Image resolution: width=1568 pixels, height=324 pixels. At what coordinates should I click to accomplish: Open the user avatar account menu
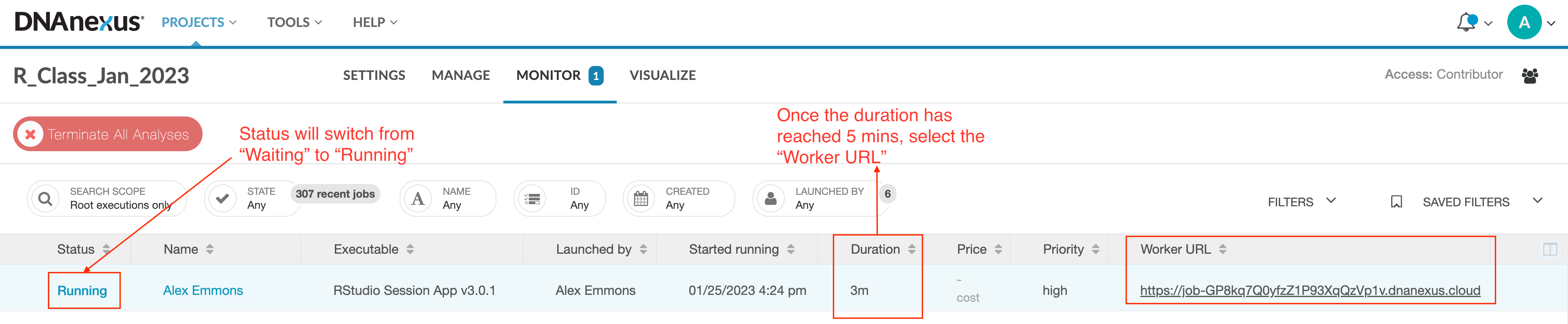click(x=1524, y=23)
